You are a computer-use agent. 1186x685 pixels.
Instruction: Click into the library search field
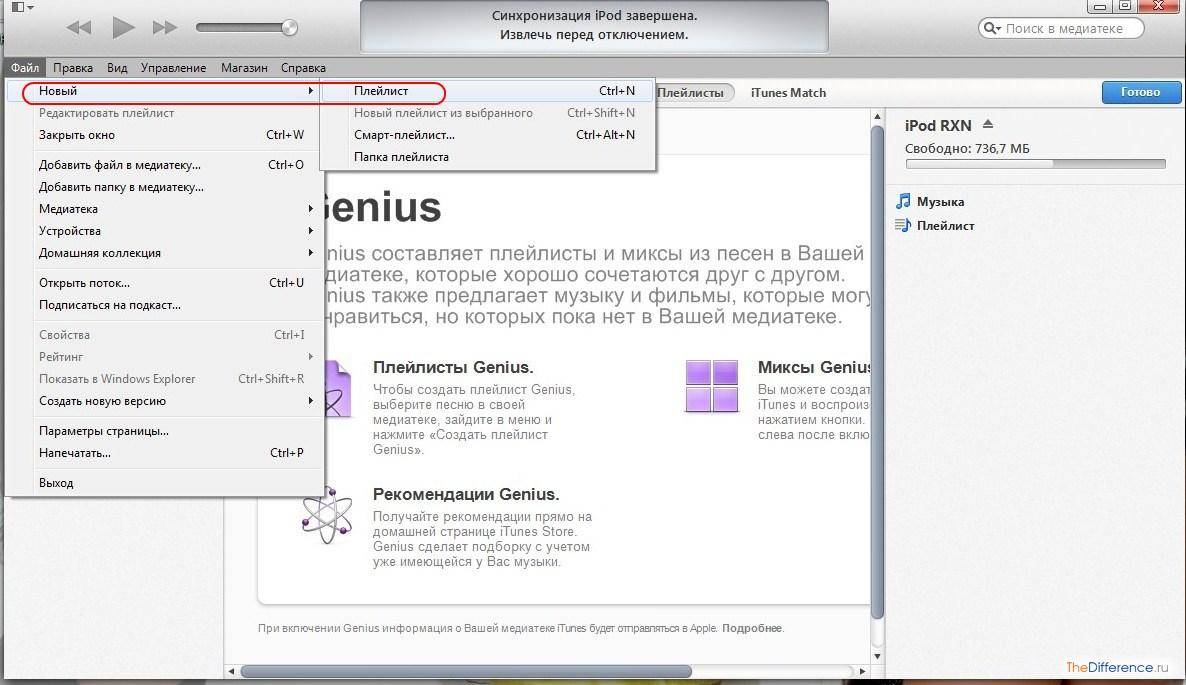click(1060, 29)
